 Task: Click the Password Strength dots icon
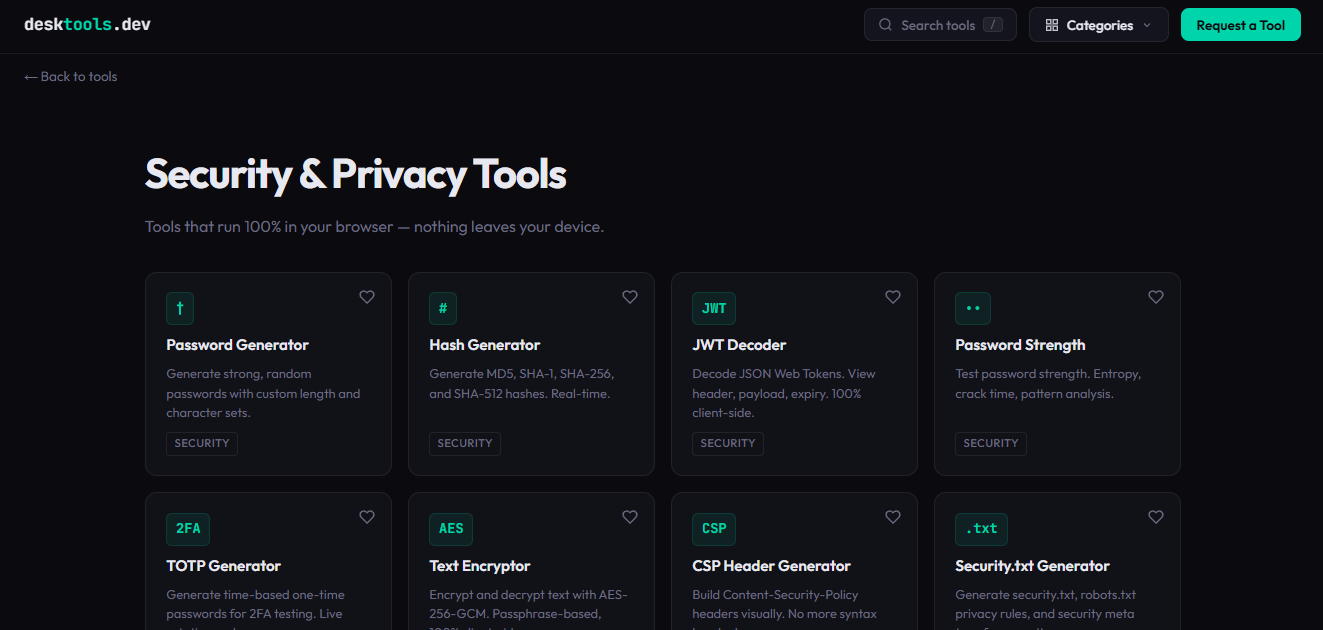click(x=972, y=308)
